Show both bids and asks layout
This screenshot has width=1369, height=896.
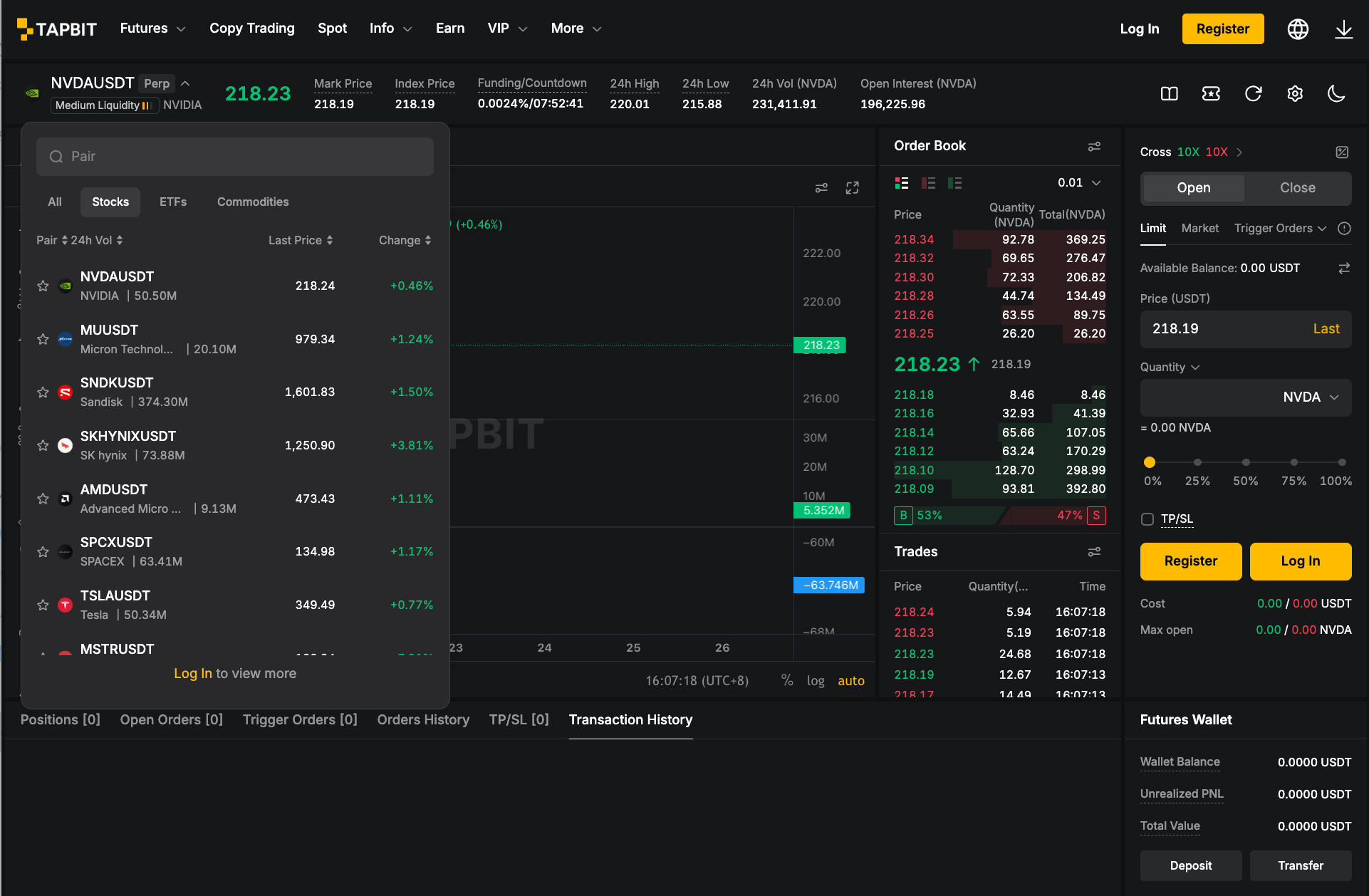point(902,183)
